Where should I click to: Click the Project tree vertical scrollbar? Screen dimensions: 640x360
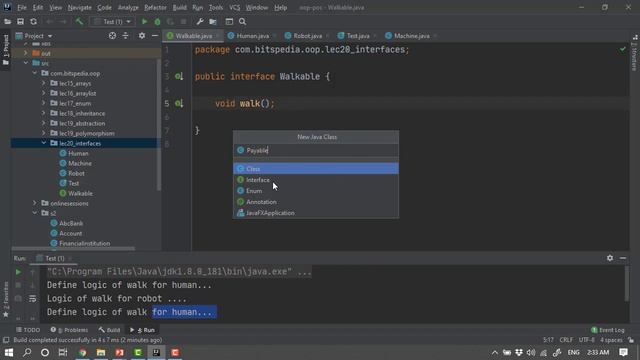coord(159,124)
